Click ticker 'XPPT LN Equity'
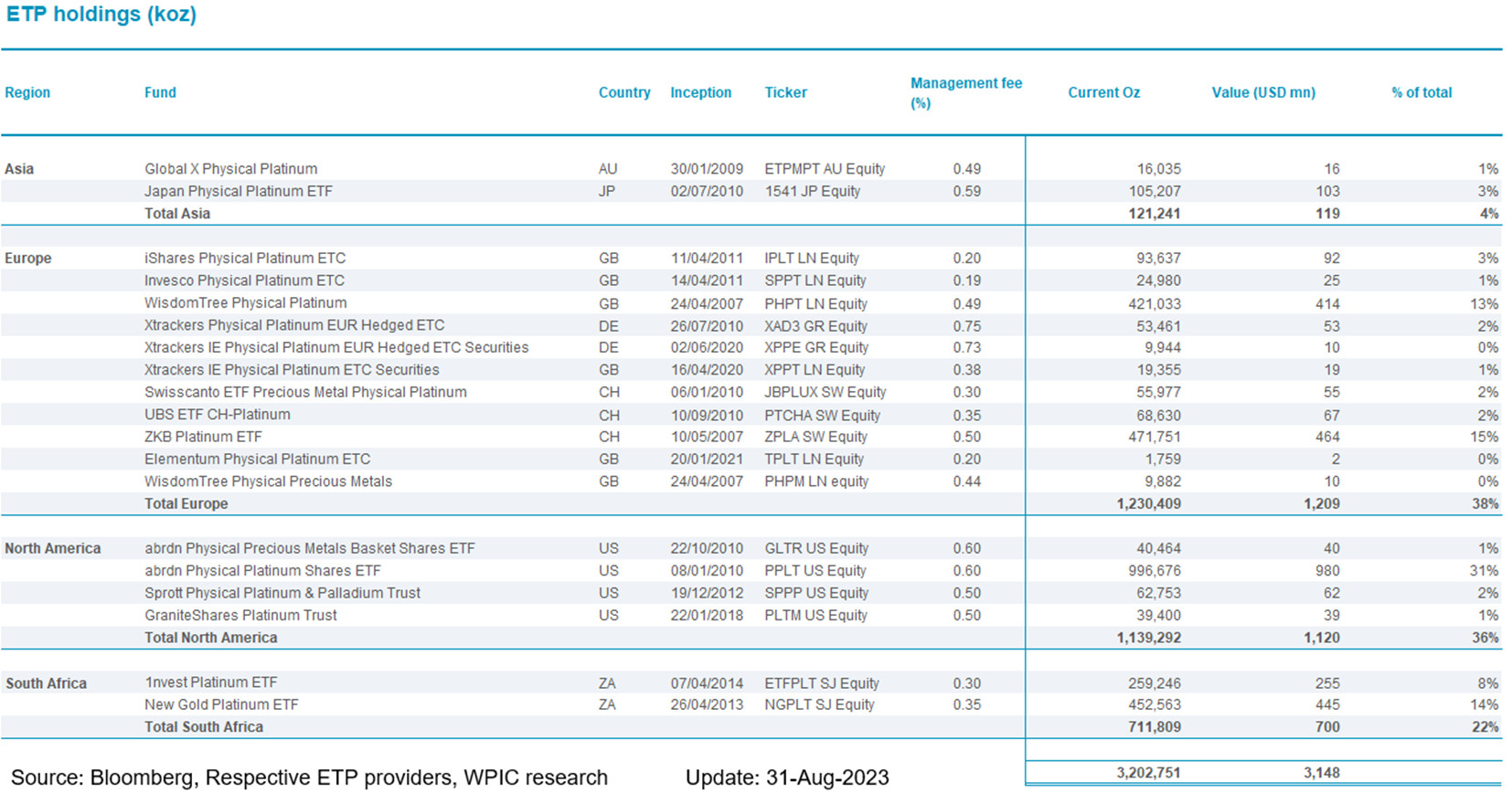 [815, 370]
